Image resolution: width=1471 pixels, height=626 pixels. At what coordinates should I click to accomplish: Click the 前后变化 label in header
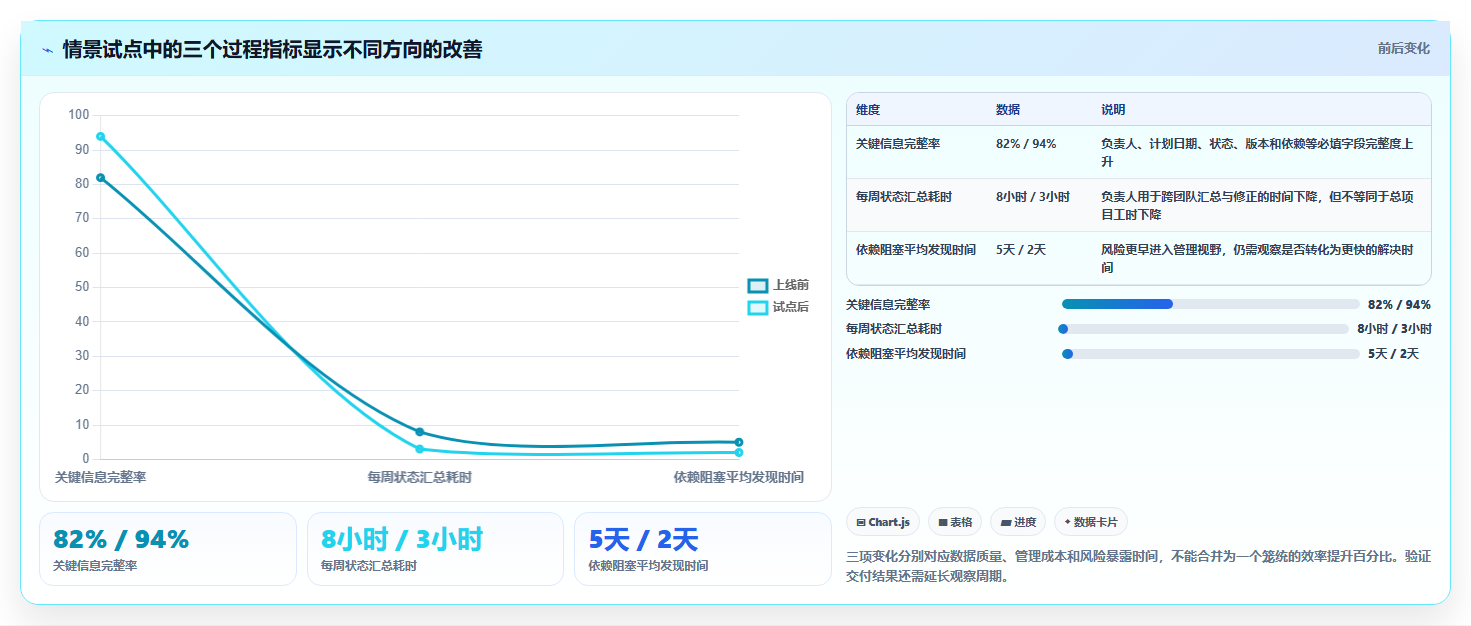pos(1403,48)
